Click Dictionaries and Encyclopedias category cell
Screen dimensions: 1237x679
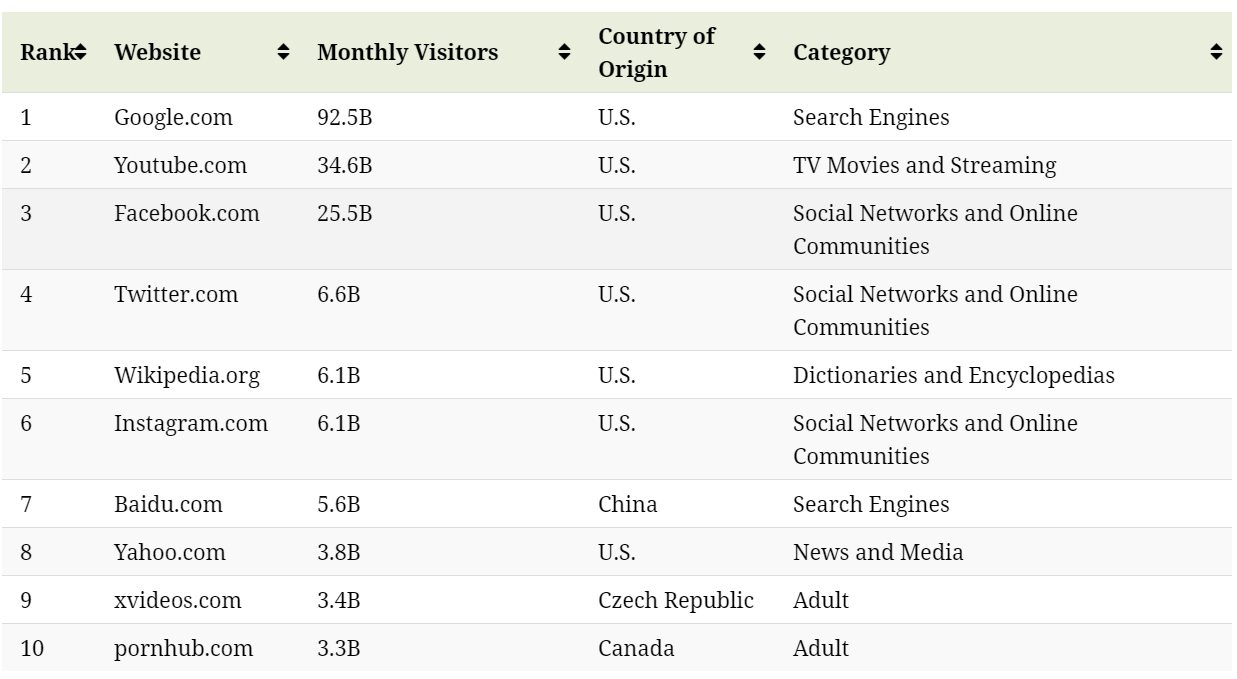click(953, 375)
